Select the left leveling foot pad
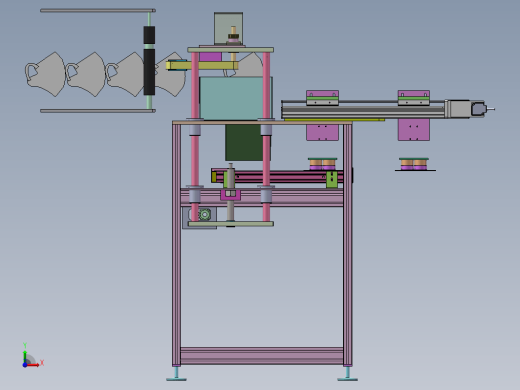The height and width of the screenshot is (390, 520). click(x=176, y=379)
